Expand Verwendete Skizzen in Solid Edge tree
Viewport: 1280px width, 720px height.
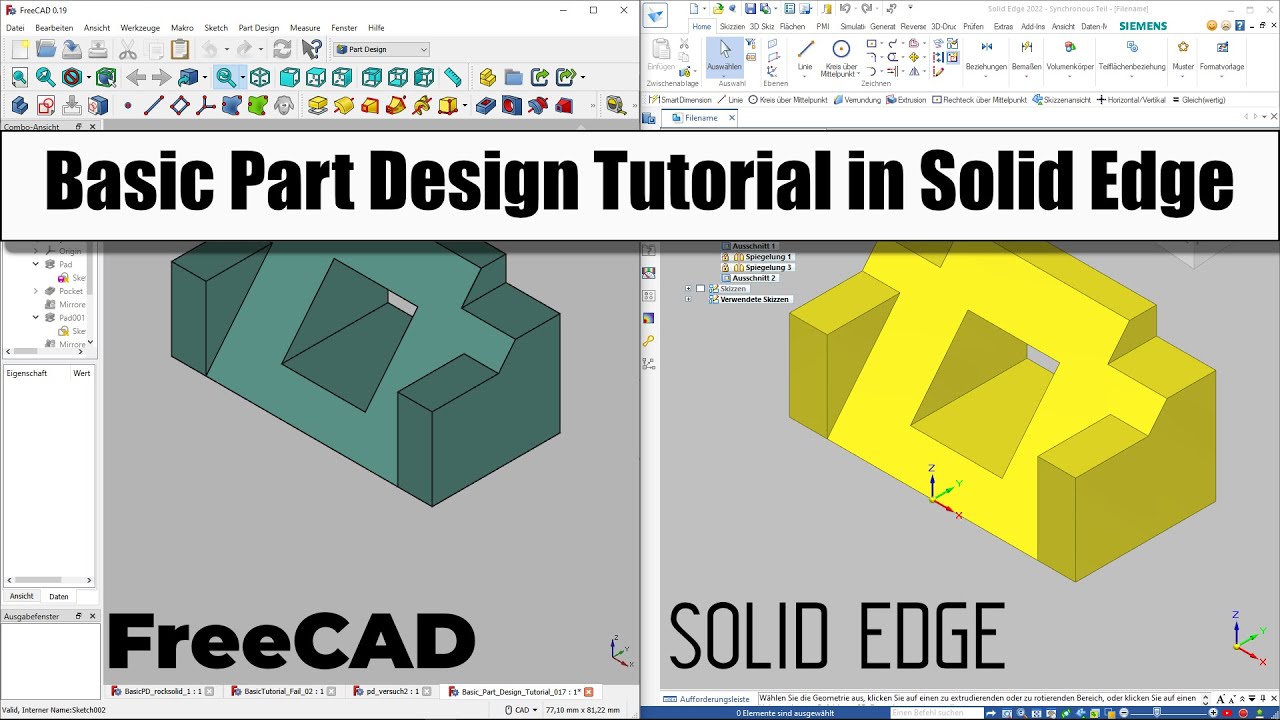pos(688,300)
